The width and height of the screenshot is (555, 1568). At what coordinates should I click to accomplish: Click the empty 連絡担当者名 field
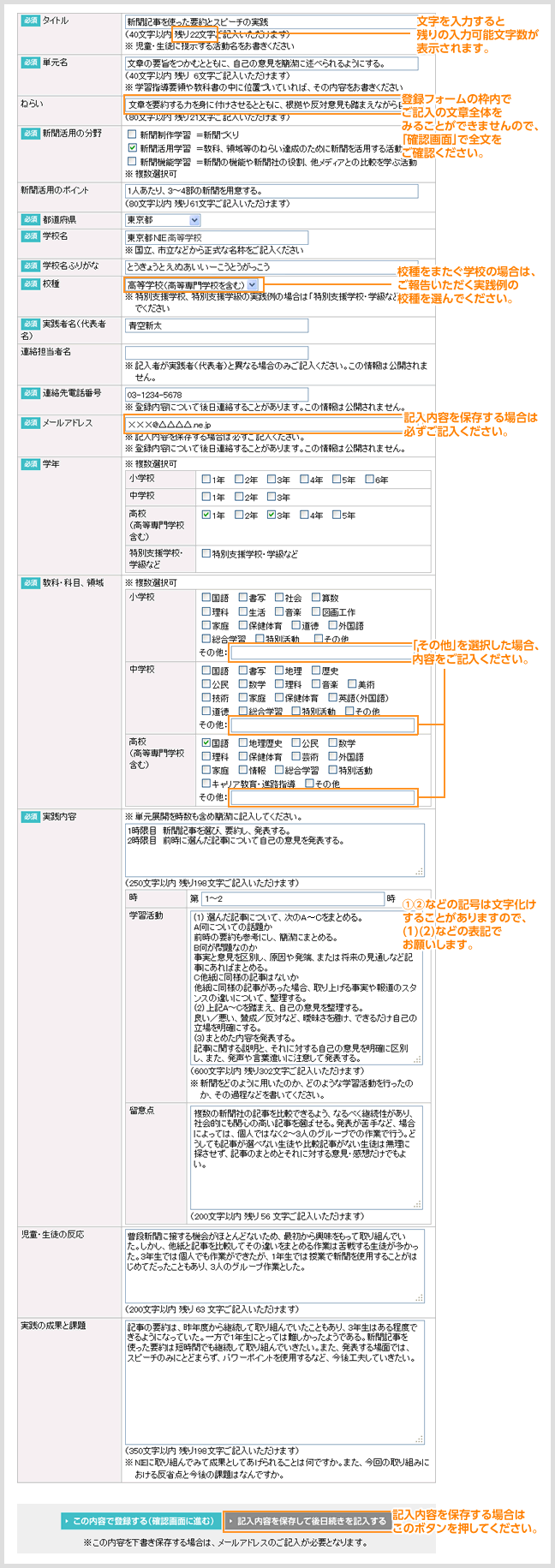coord(216,353)
